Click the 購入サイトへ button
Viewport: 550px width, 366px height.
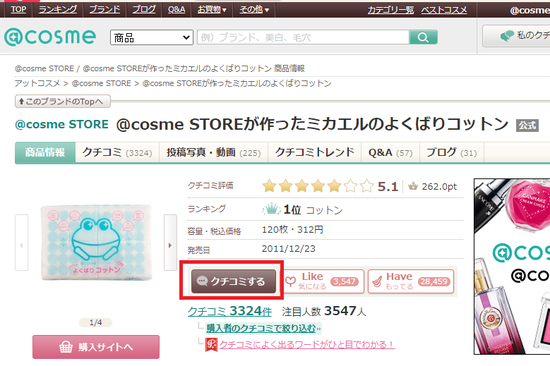[96, 347]
